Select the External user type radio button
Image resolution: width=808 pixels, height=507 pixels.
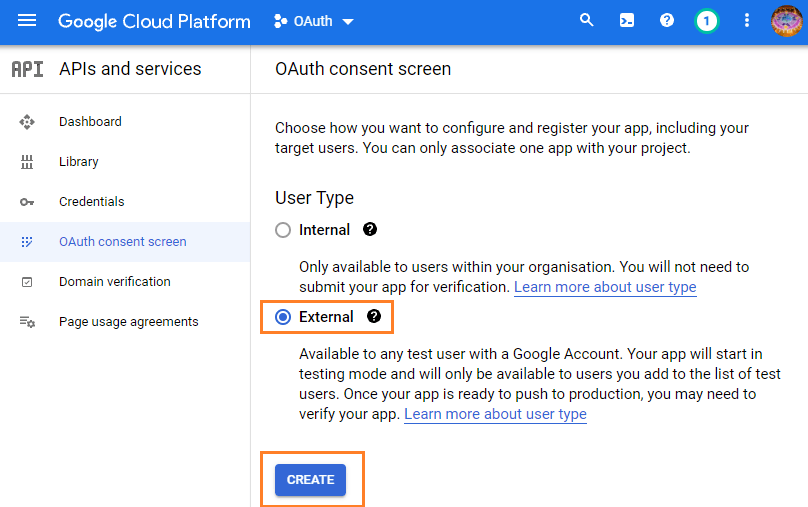[x=283, y=317]
